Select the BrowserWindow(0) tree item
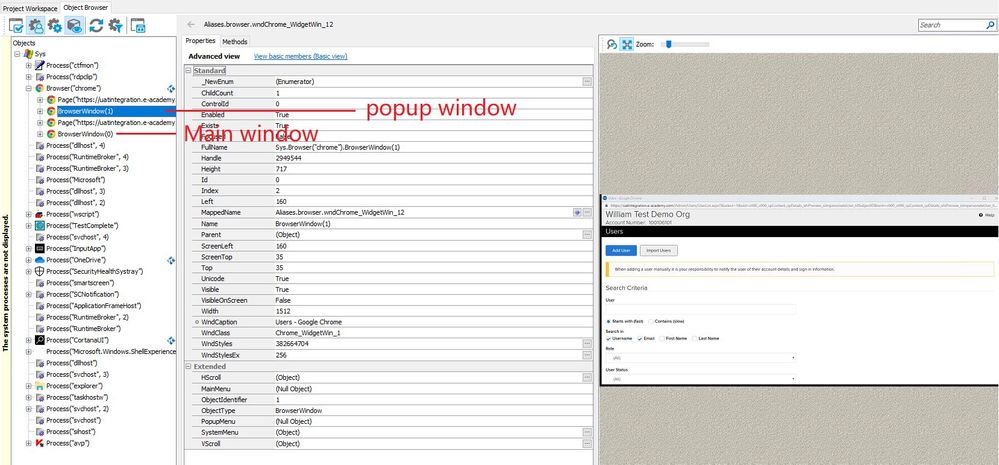999x465 pixels. [x=85, y=134]
